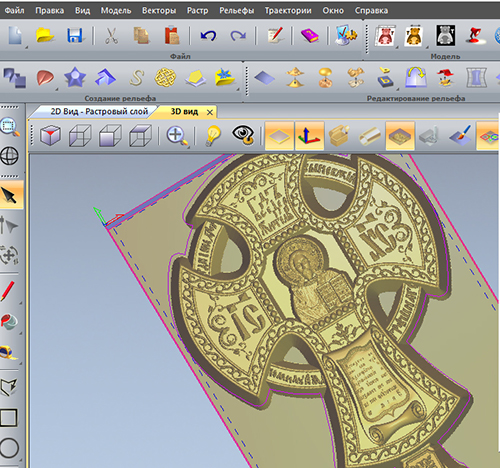Select the red pencil drawing tool

[x=8, y=291]
